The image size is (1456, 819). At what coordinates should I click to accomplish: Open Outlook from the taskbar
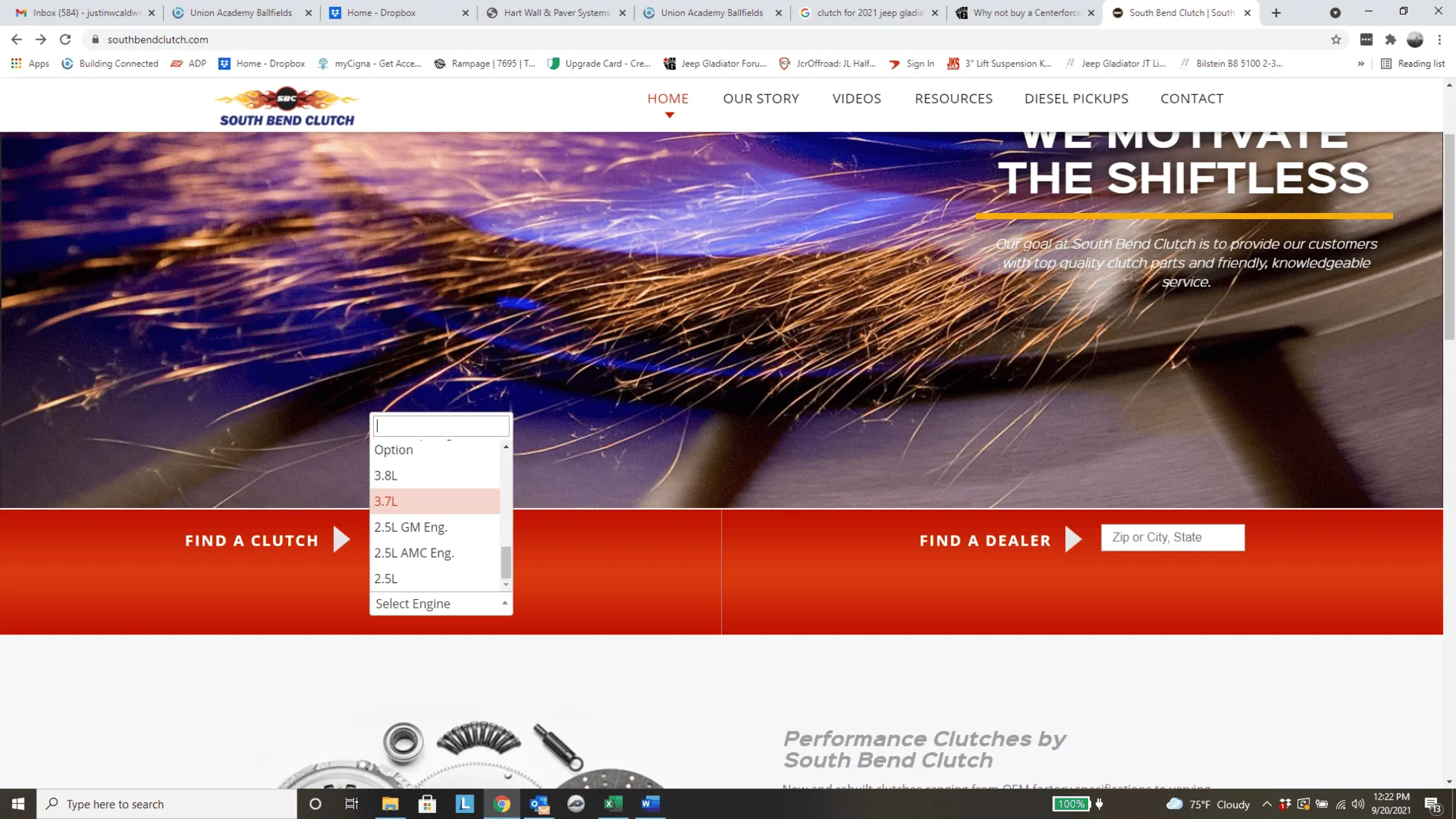click(x=539, y=804)
